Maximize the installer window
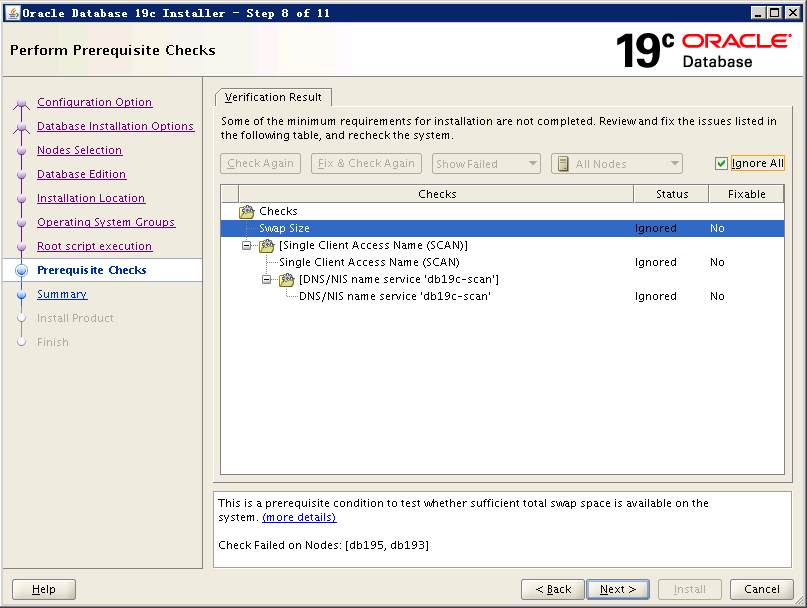 point(775,13)
